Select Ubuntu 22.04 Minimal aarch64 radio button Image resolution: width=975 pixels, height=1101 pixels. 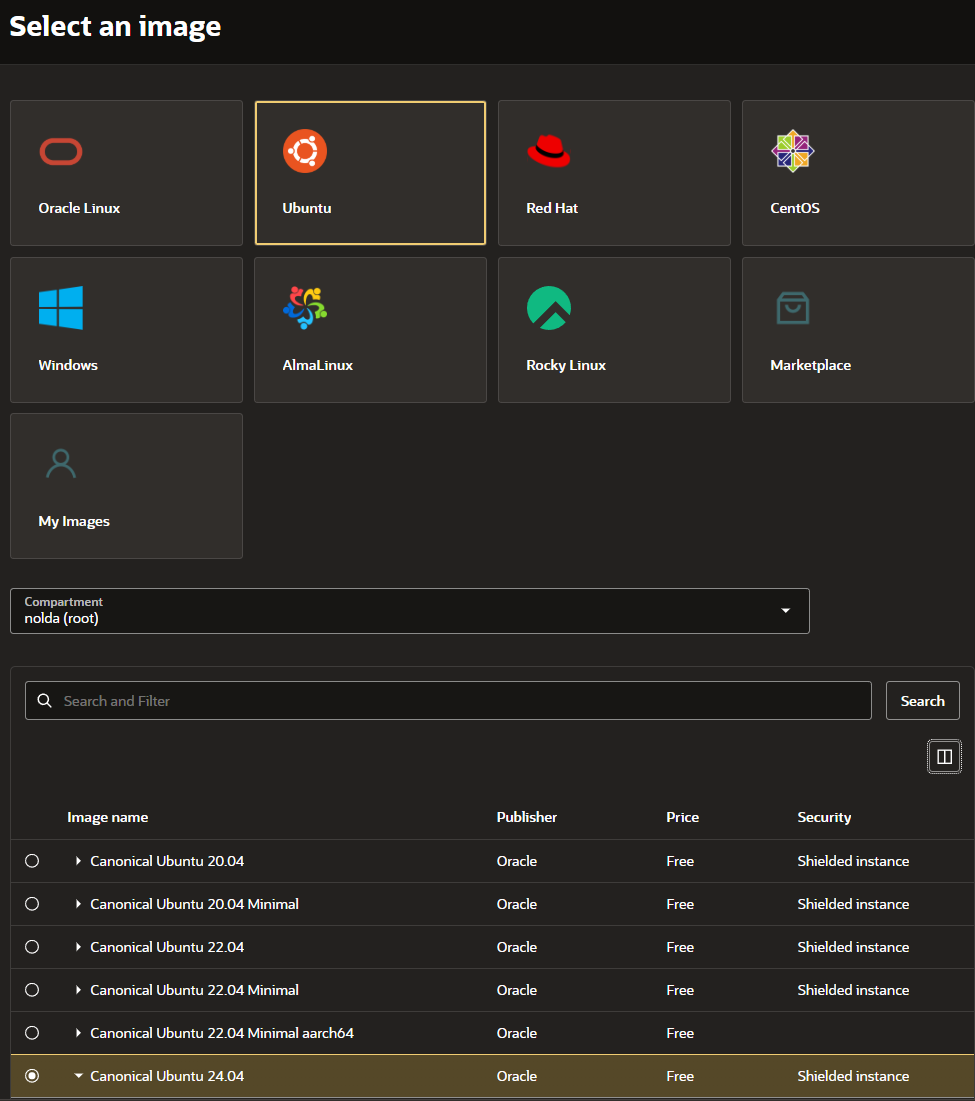click(32, 1033)
